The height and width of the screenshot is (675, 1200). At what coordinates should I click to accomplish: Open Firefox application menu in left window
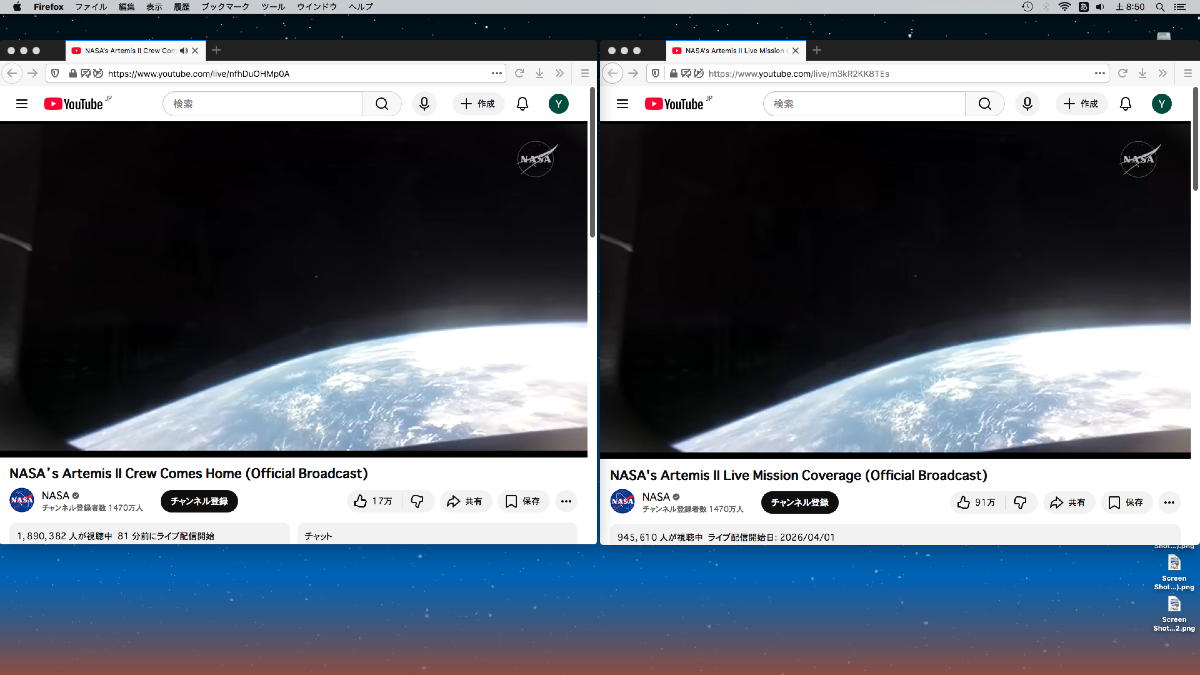(x=585, y=73)
